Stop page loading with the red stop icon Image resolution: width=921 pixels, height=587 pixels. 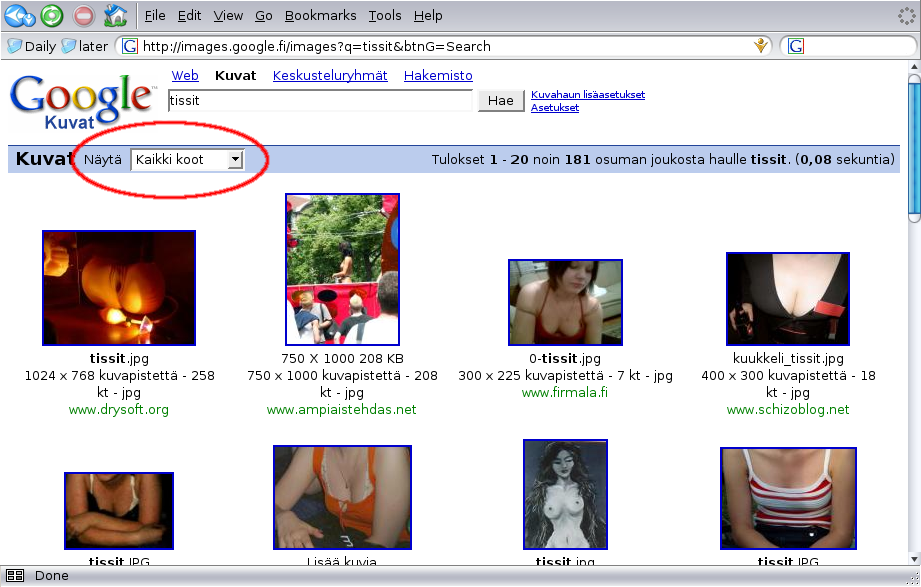pos(84,15)
